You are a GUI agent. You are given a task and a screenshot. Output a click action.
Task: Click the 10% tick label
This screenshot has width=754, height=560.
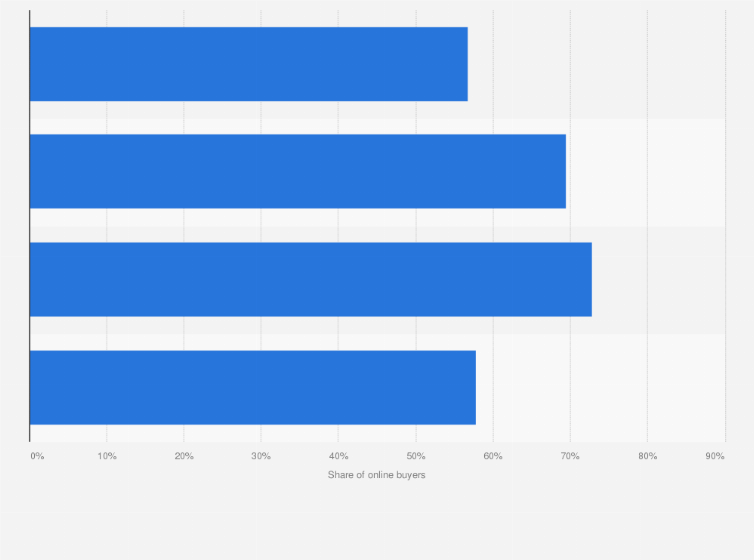(107, 456)
